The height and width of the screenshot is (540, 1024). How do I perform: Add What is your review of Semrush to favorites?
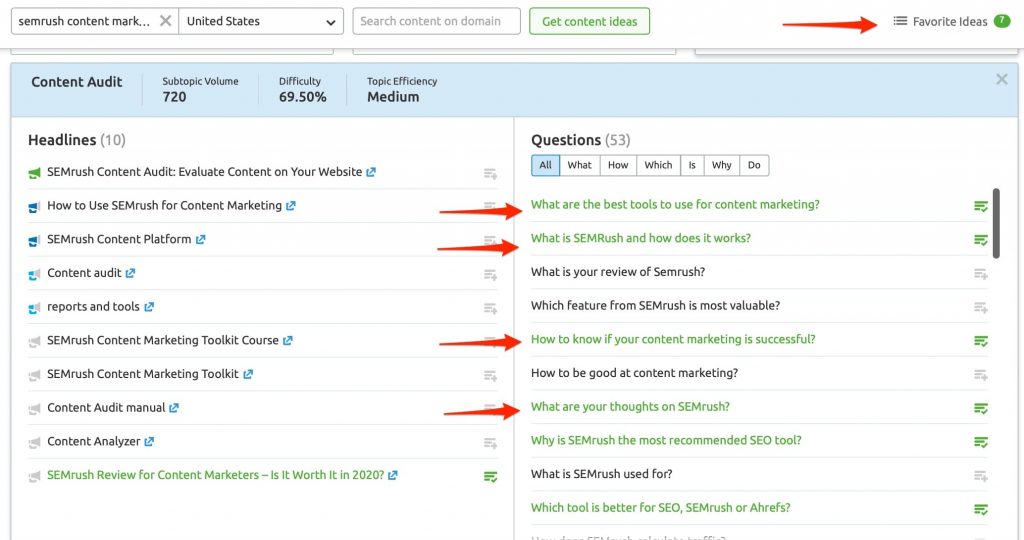[x=981, y=274]
